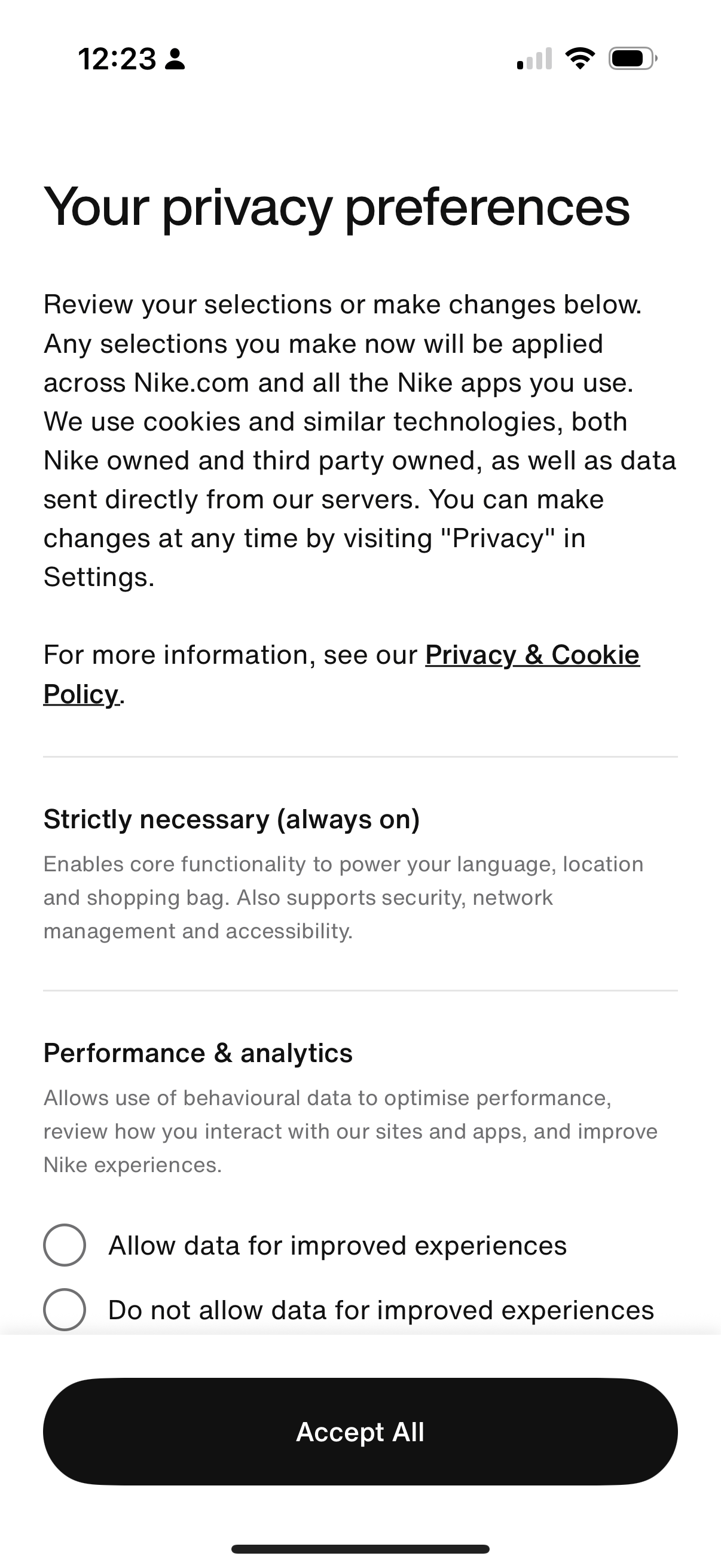Select the Do not allow radio circle

coord(64,1310)
